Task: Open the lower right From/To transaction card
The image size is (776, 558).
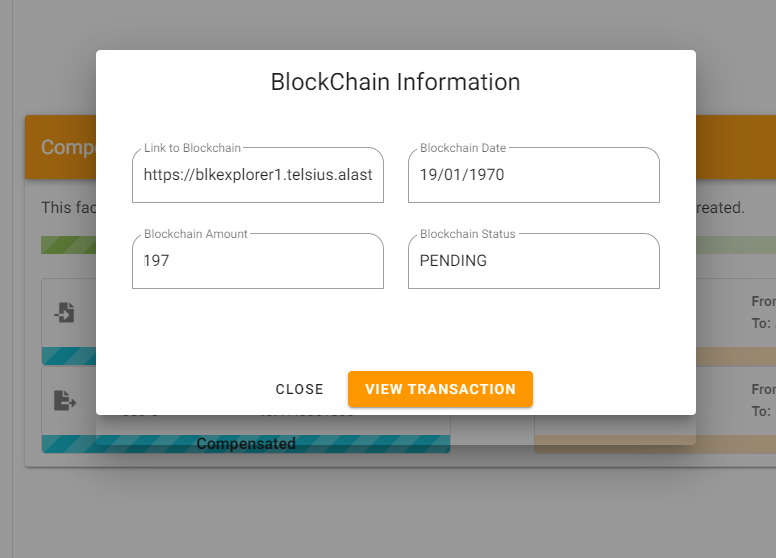Action: pyautogui.click(x=736, y=401)
